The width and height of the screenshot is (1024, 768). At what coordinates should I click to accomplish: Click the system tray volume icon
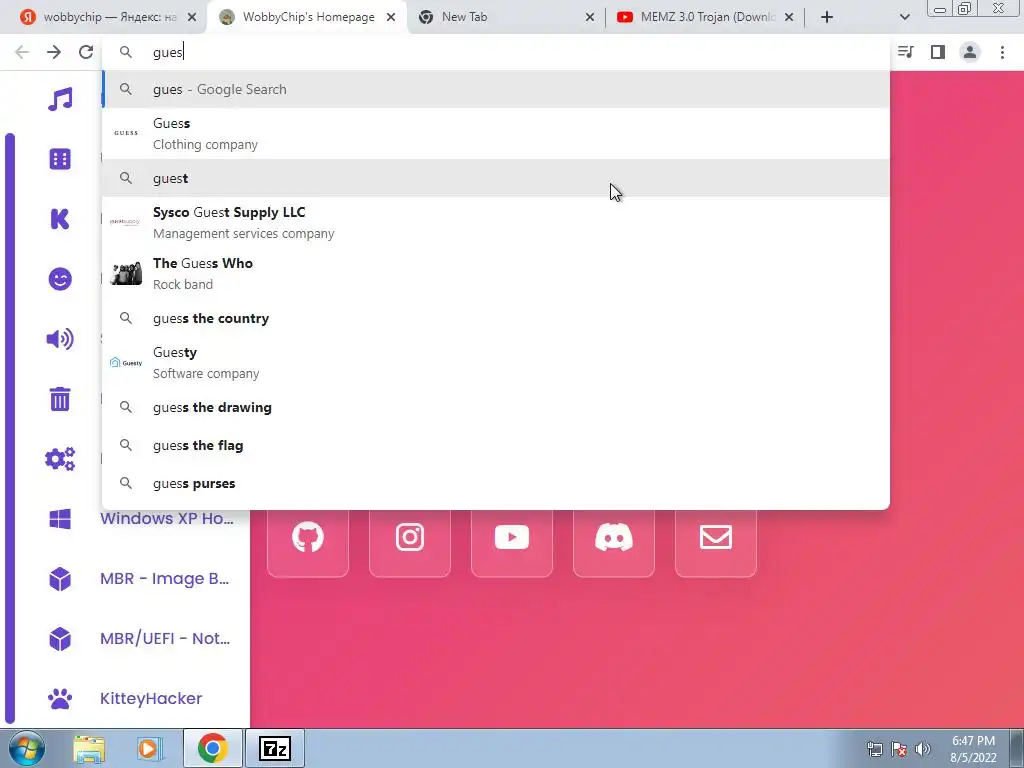[923, 749]
